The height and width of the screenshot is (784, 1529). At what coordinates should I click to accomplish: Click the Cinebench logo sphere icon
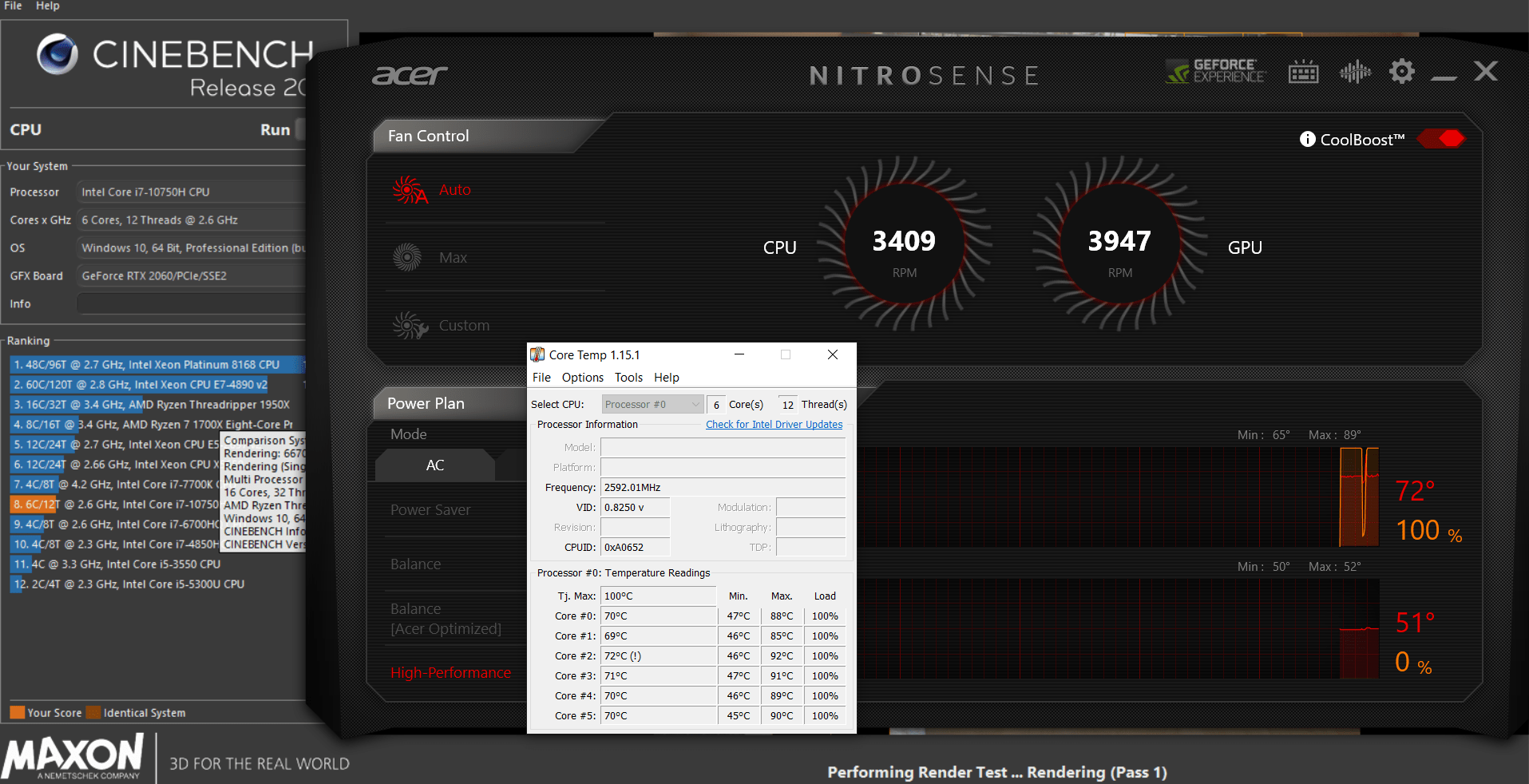pyautogui.click(x=57, y=53)
